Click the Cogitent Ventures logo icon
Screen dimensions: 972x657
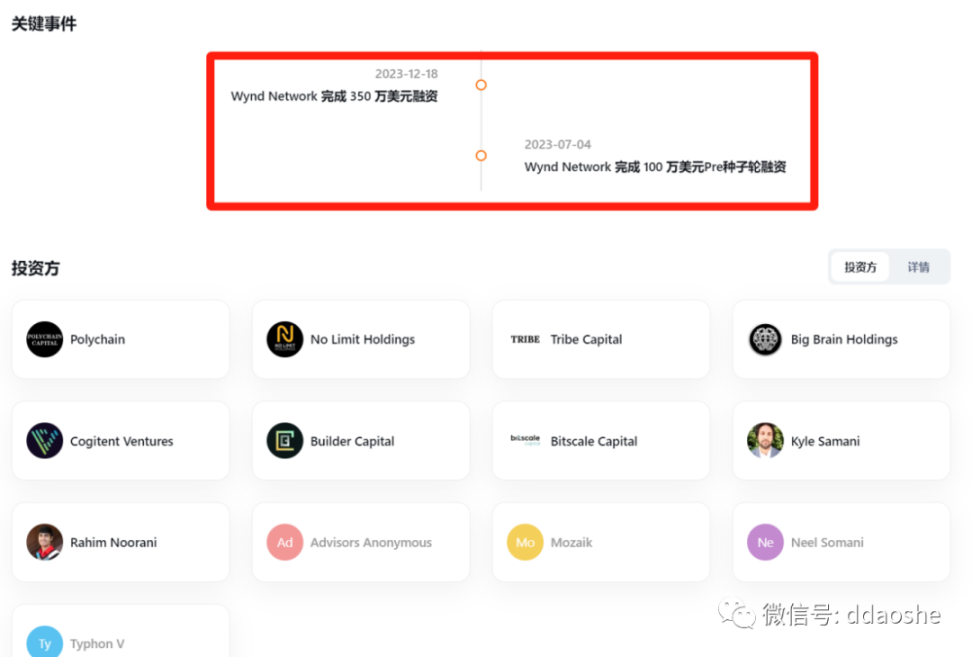45,441
